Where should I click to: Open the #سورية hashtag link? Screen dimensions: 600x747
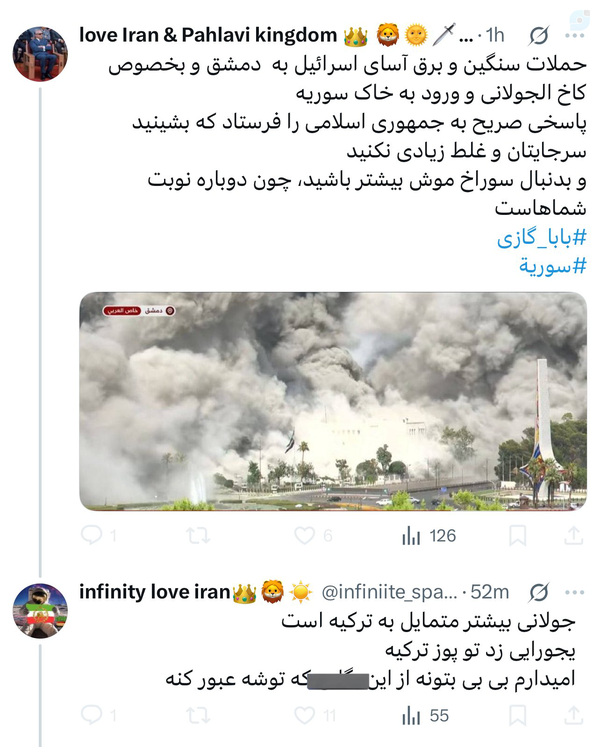click(x=552, y=266)
